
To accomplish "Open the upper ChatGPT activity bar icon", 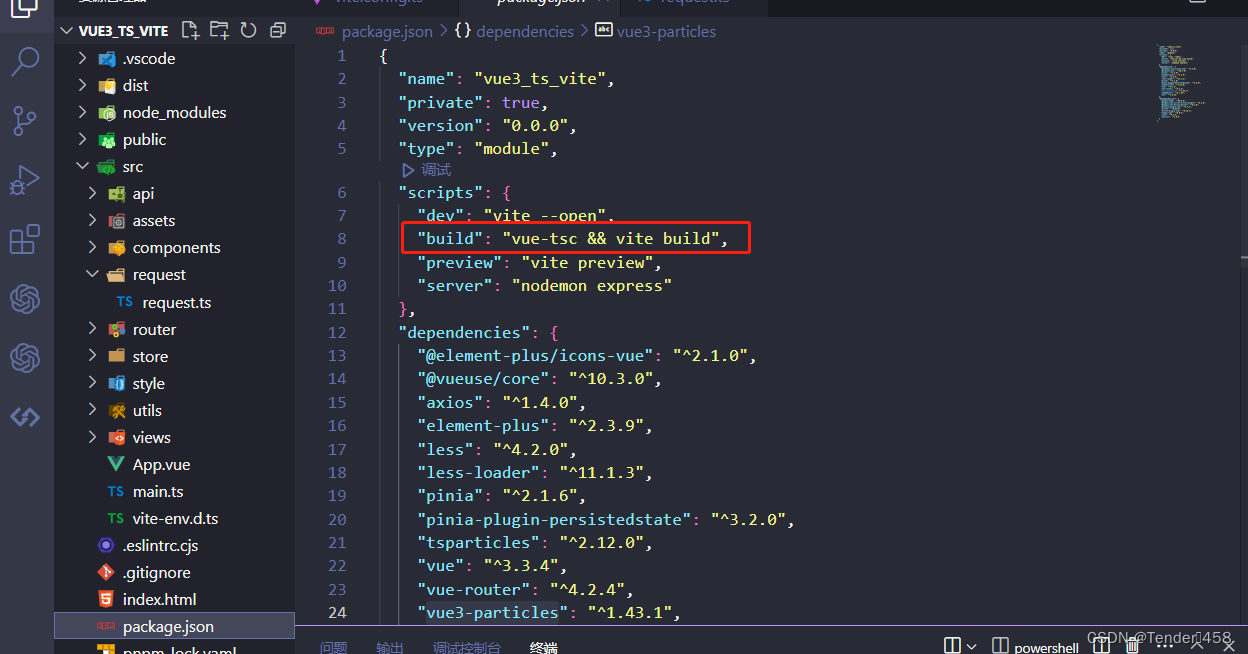I will coord(25,299).
